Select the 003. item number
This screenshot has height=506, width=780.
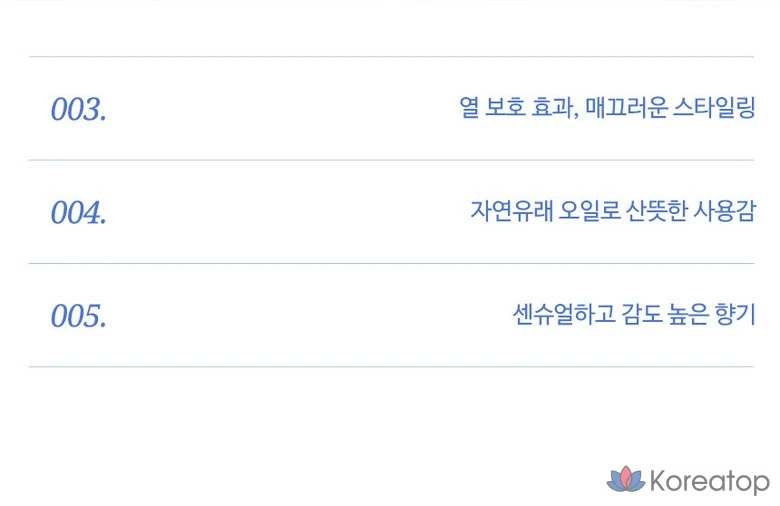click(x=78, y=109)
